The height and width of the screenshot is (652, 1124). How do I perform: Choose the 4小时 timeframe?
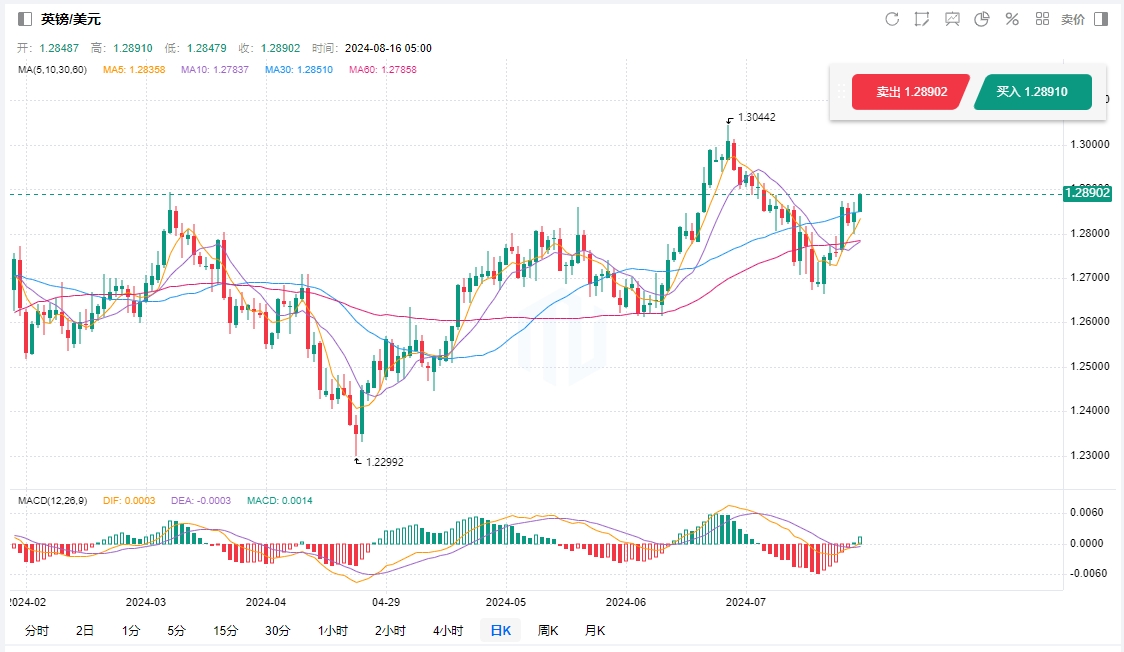pos(447,630)
